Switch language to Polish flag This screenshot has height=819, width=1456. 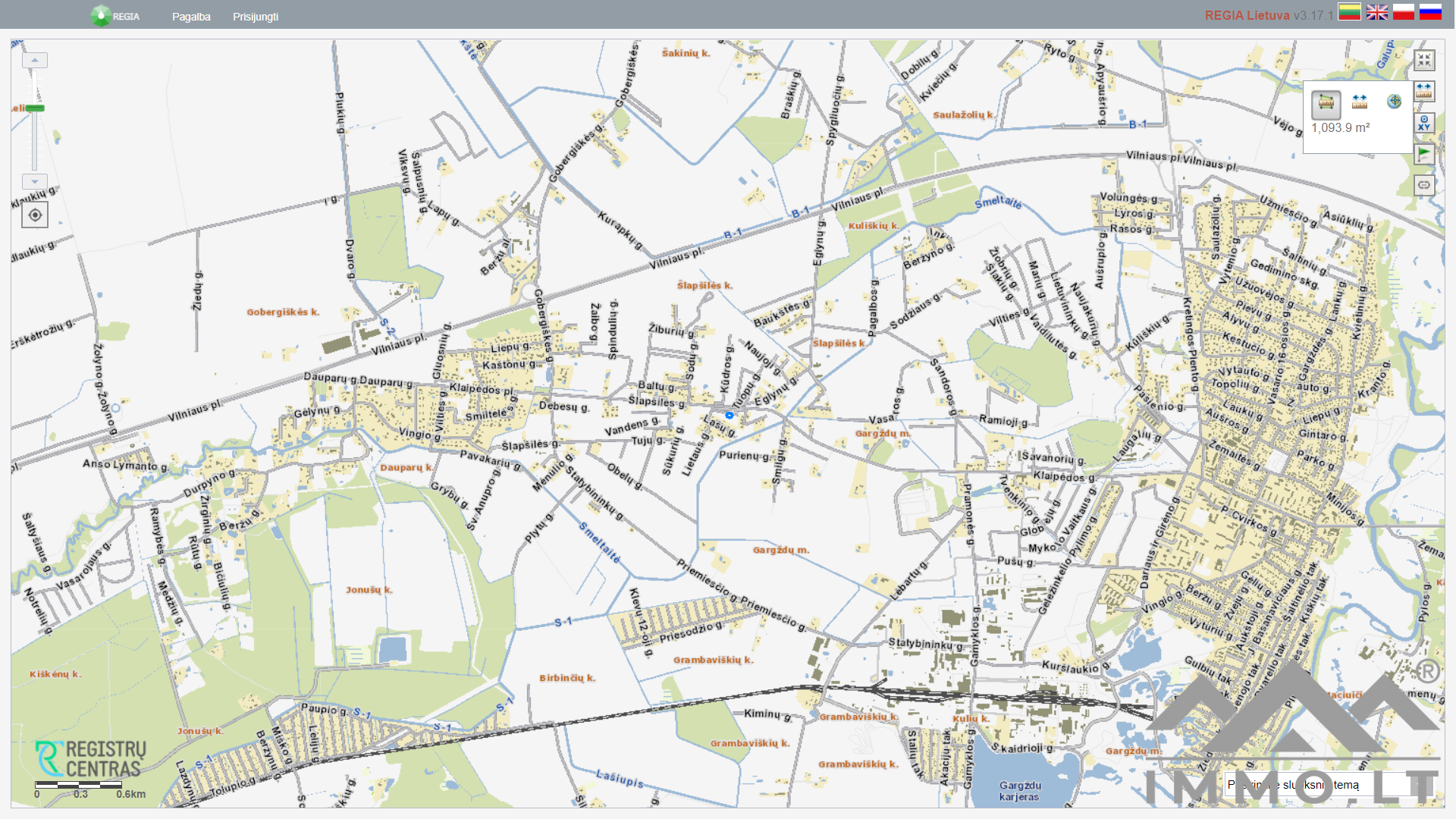(1404, 12)
